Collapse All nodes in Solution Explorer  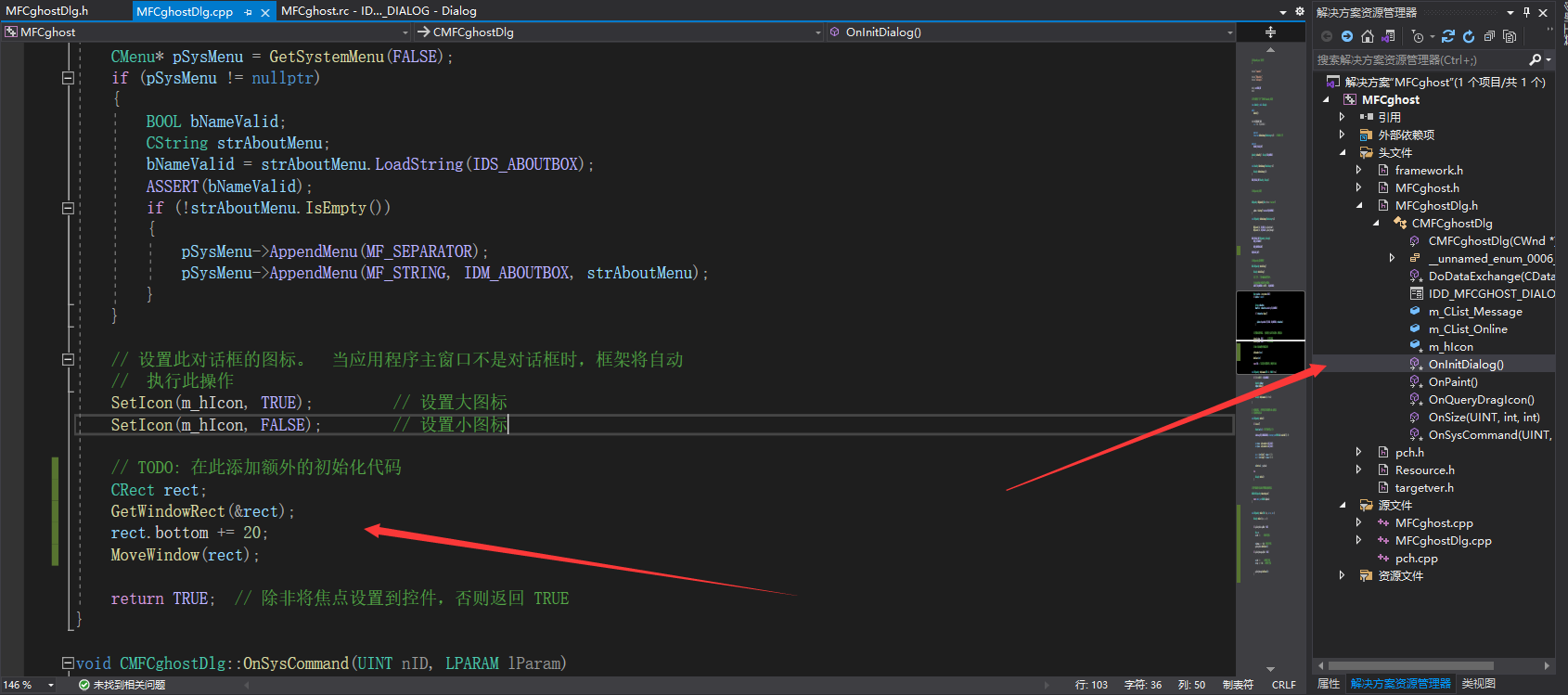(1489, 36)
